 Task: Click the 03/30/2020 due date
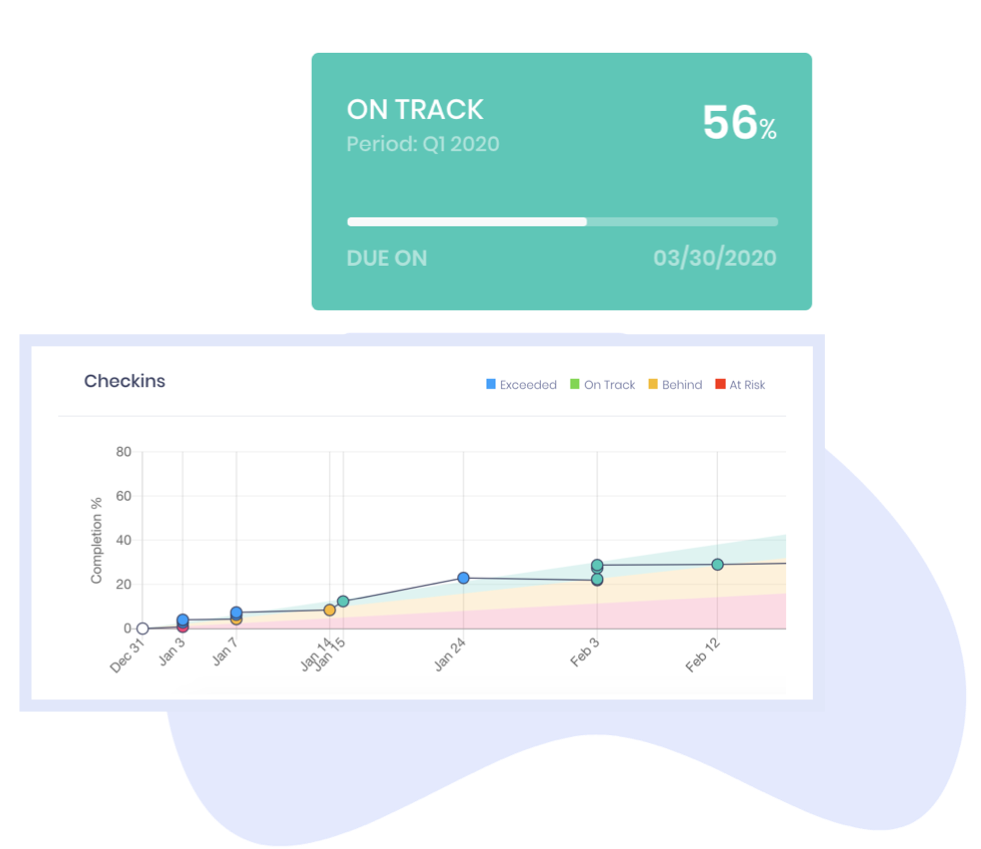click(714, 258)
